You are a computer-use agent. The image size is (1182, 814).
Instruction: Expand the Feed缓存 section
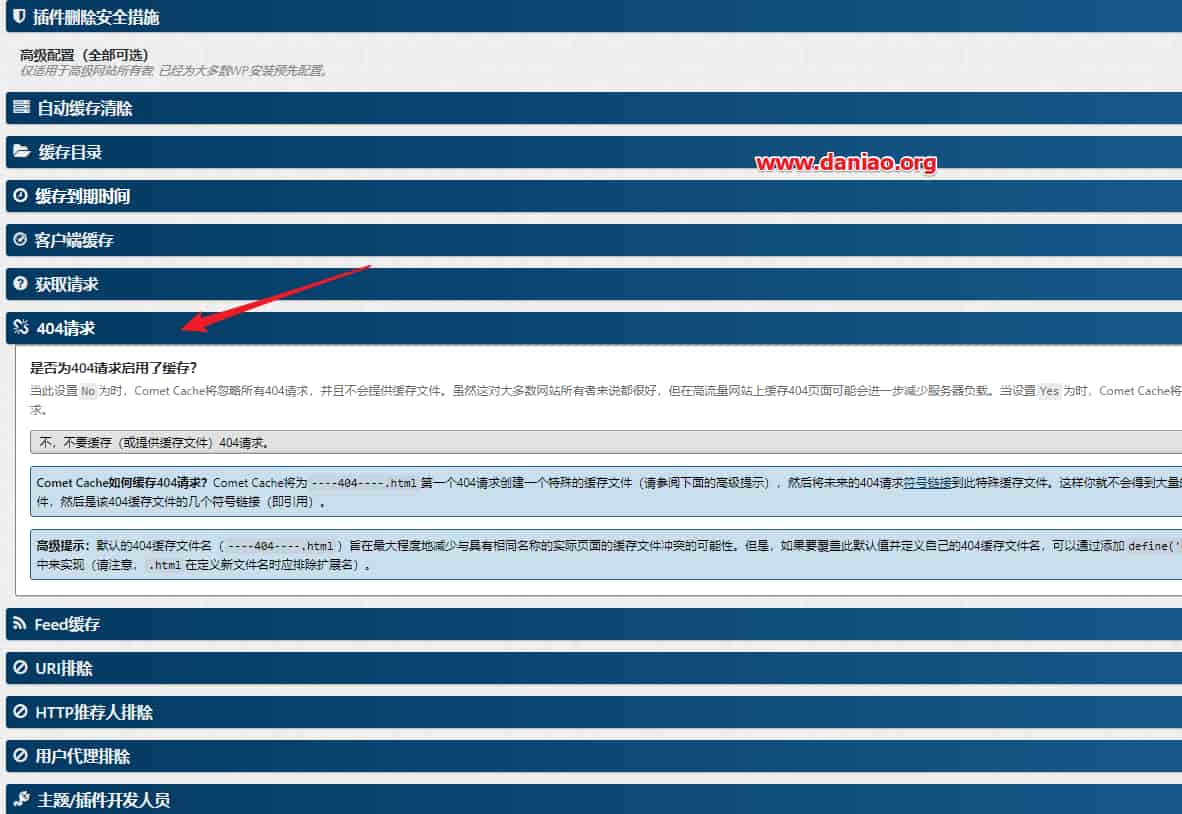click(594, 624)
